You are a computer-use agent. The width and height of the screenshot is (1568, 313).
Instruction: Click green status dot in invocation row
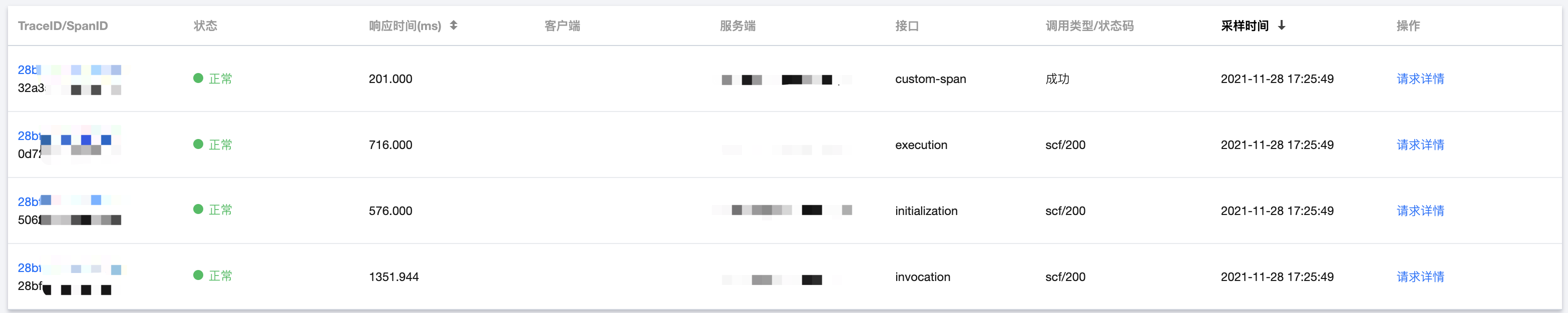[198, 275]
